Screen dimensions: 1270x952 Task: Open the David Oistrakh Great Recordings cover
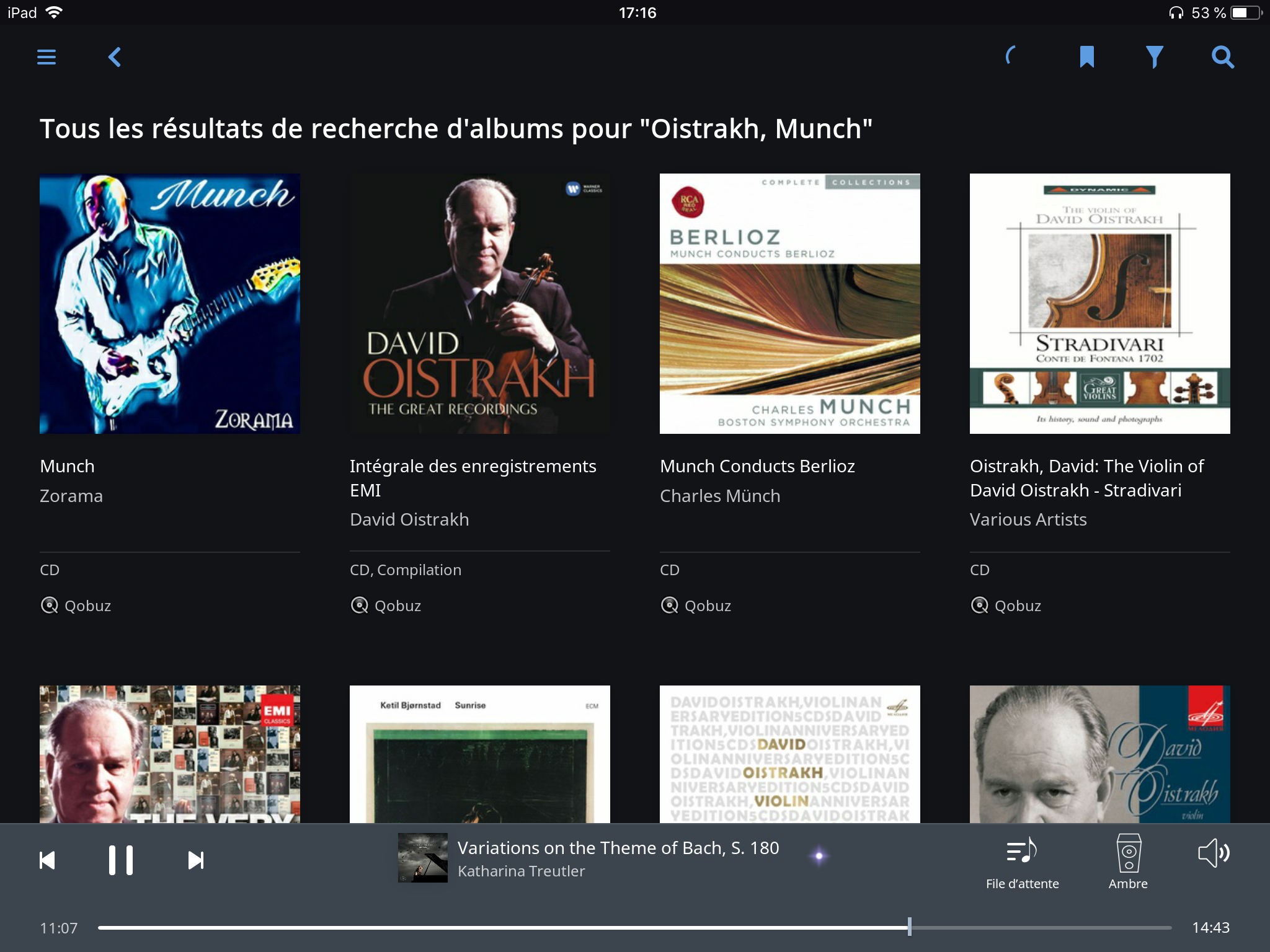click(480, 304)
